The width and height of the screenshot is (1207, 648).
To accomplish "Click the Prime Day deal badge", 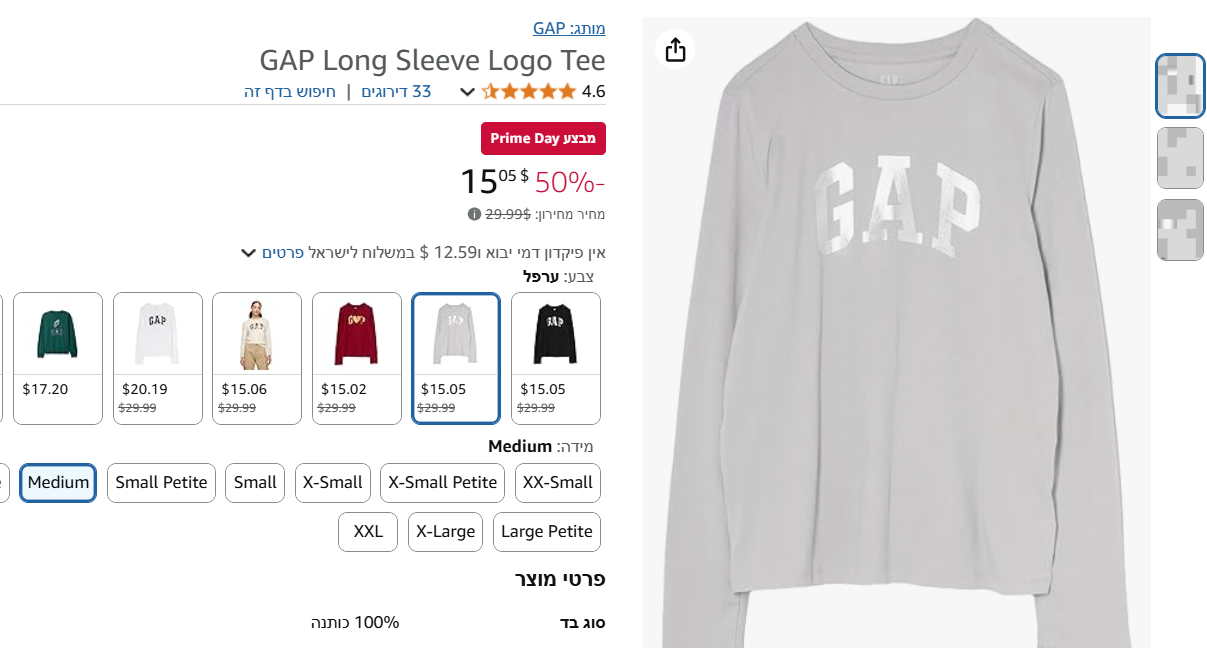I will click(x=543, y=138).
